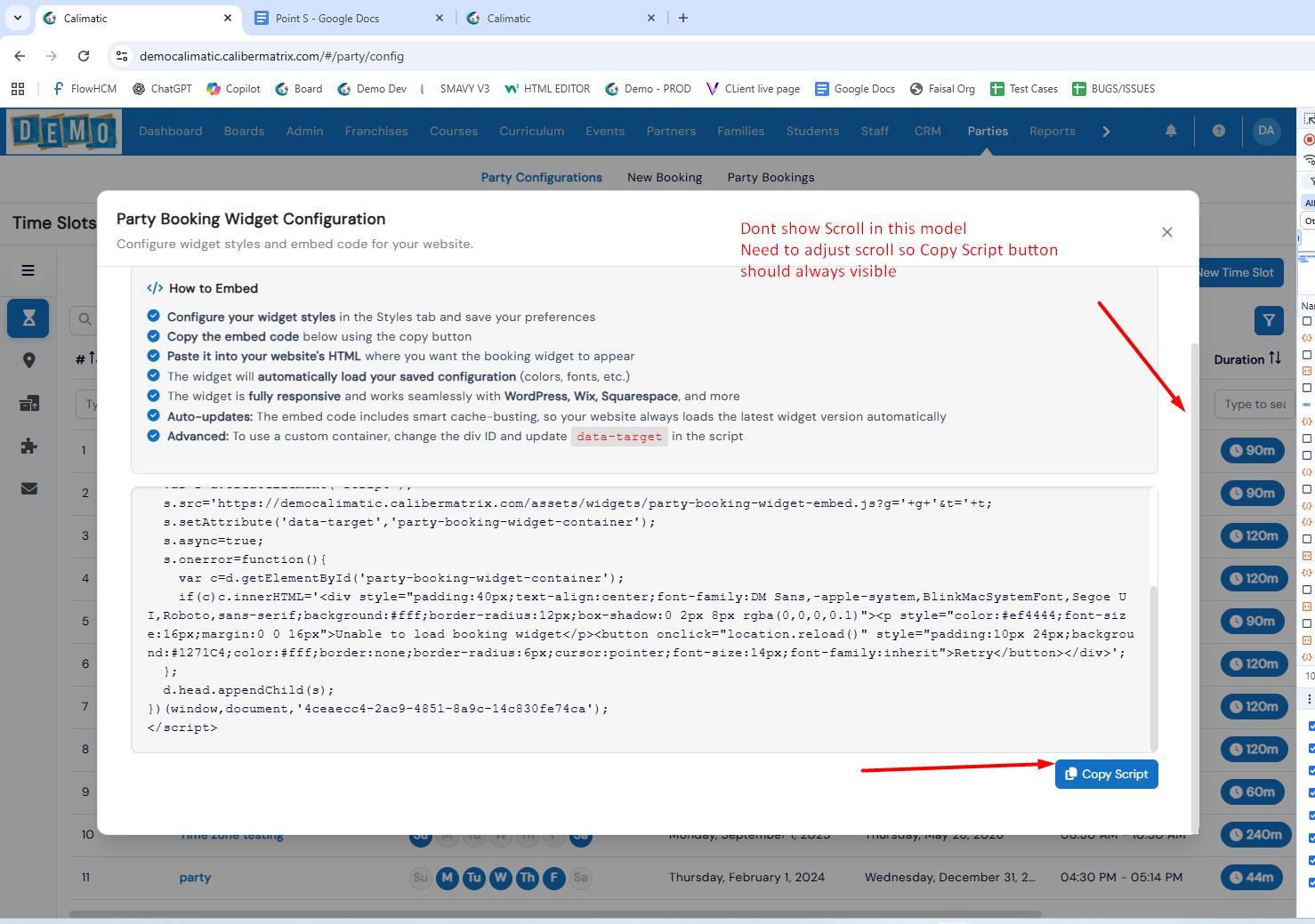Open the Google Docs bookmark

coord(855,89)
